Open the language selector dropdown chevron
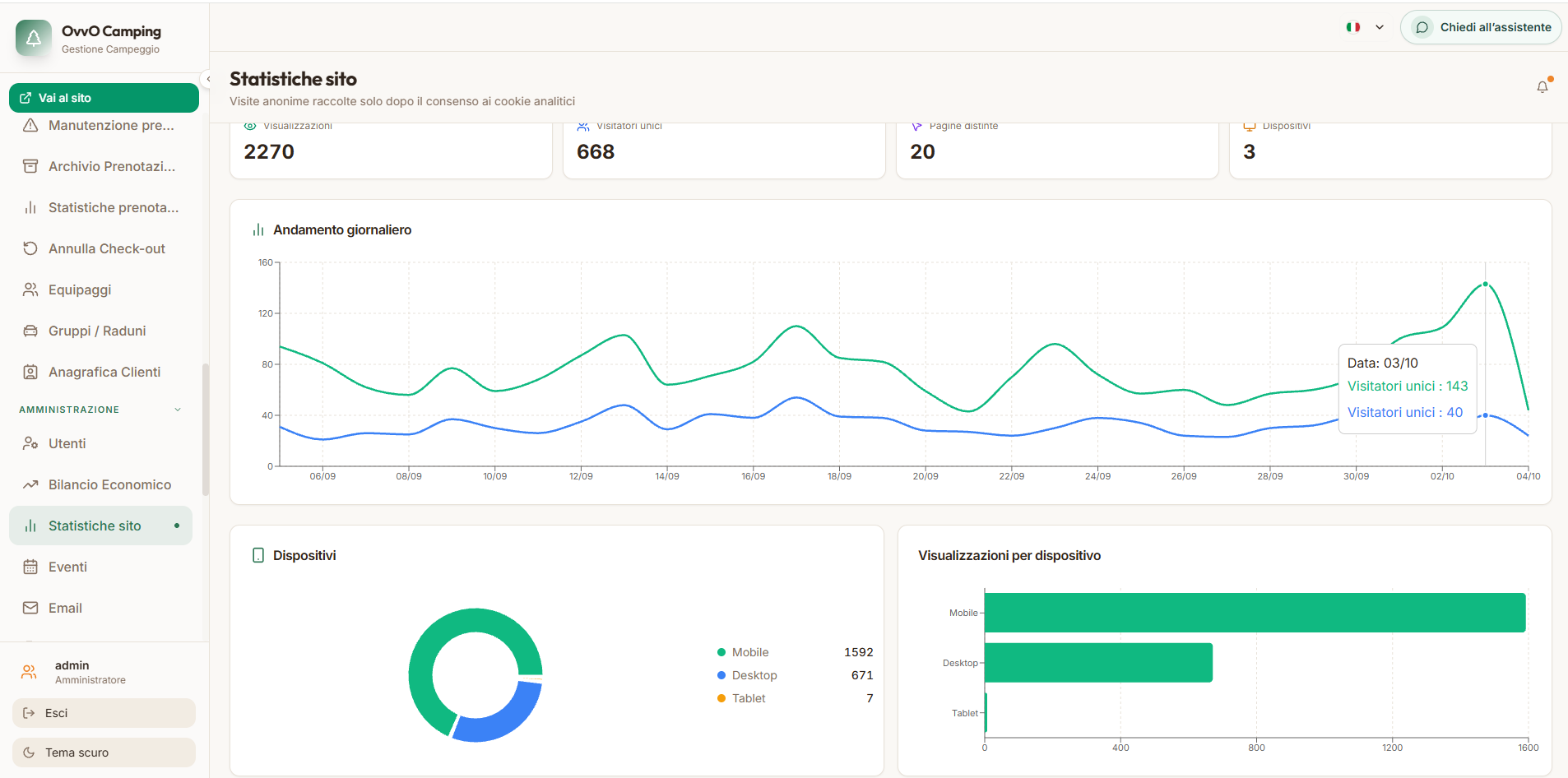The height and width of the screenshot is (778, 1568). (x=1380, y=27)
